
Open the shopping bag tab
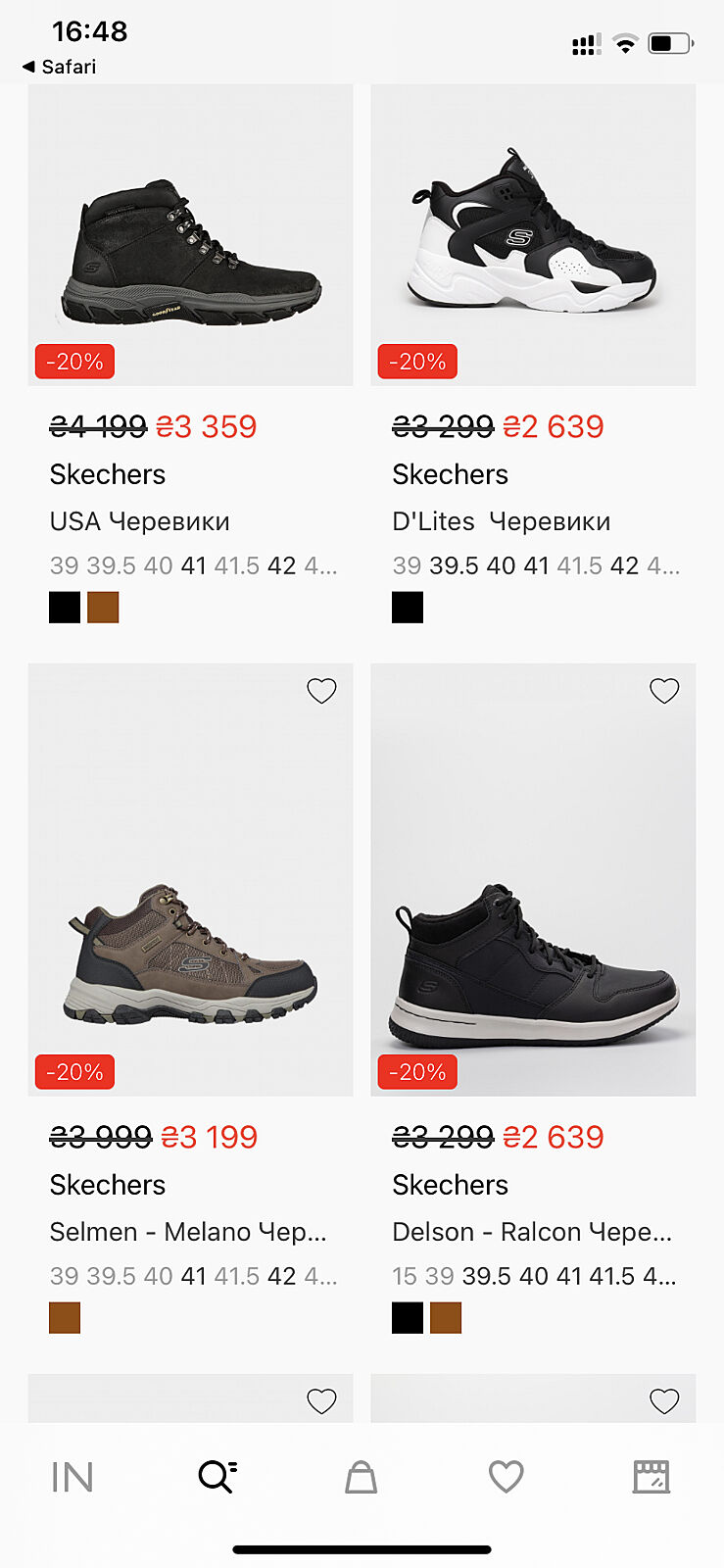(x=361, y=1477)
